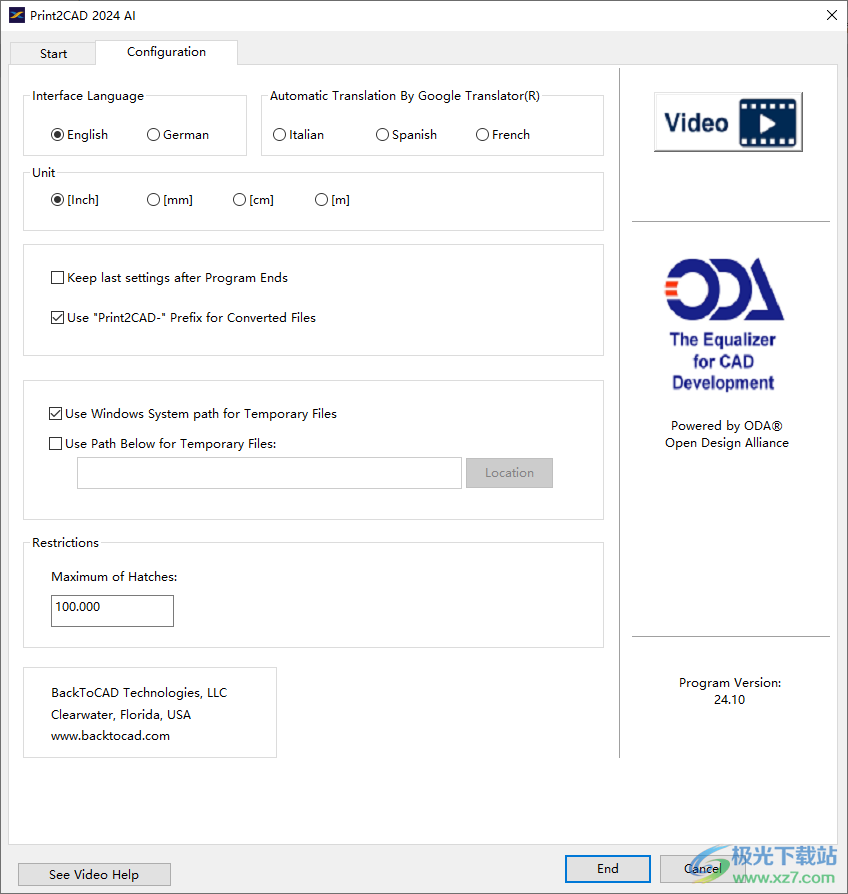Image resolution: width=848 pixels, height=894 pixels.
Task: Set unit to [m]
Action: pos(332,200)
